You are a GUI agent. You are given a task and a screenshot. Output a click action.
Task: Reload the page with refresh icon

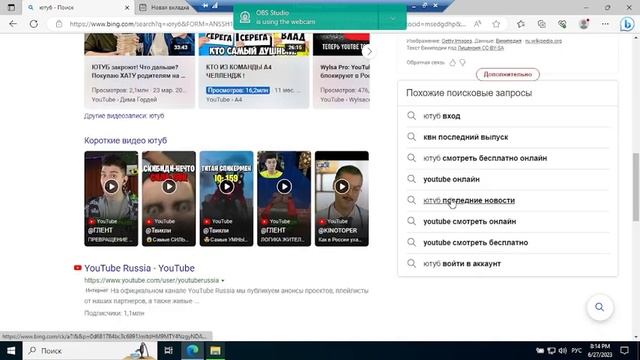(x=33, y=24)
